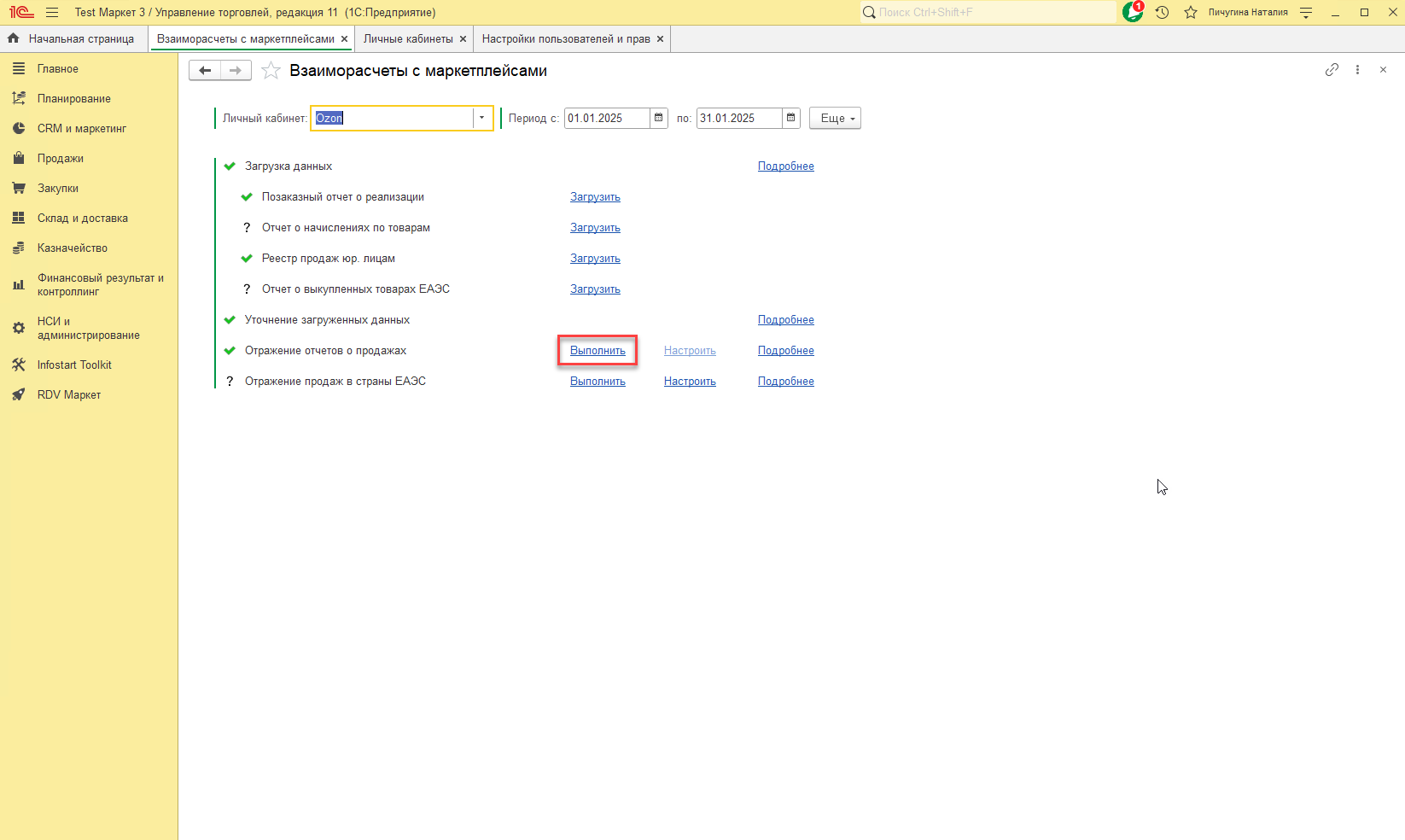Open the Еще dropdown menu
Viewport: 1405px width, 840px height.
[x=835, y=118]
